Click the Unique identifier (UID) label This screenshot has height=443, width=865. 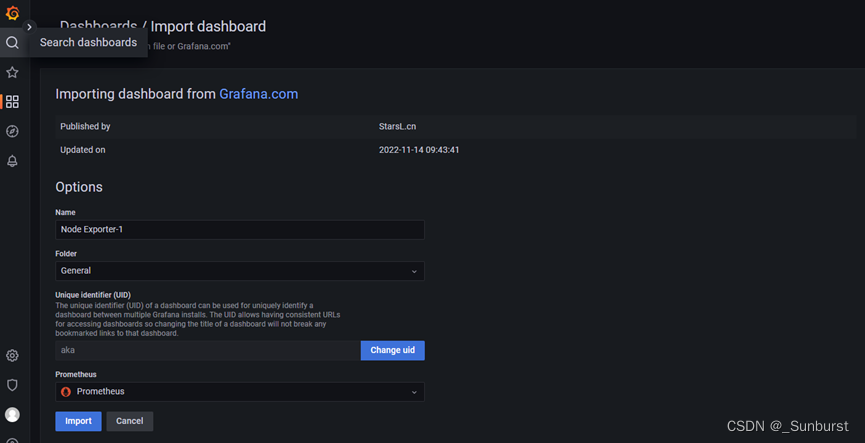(x=93, y=295)
